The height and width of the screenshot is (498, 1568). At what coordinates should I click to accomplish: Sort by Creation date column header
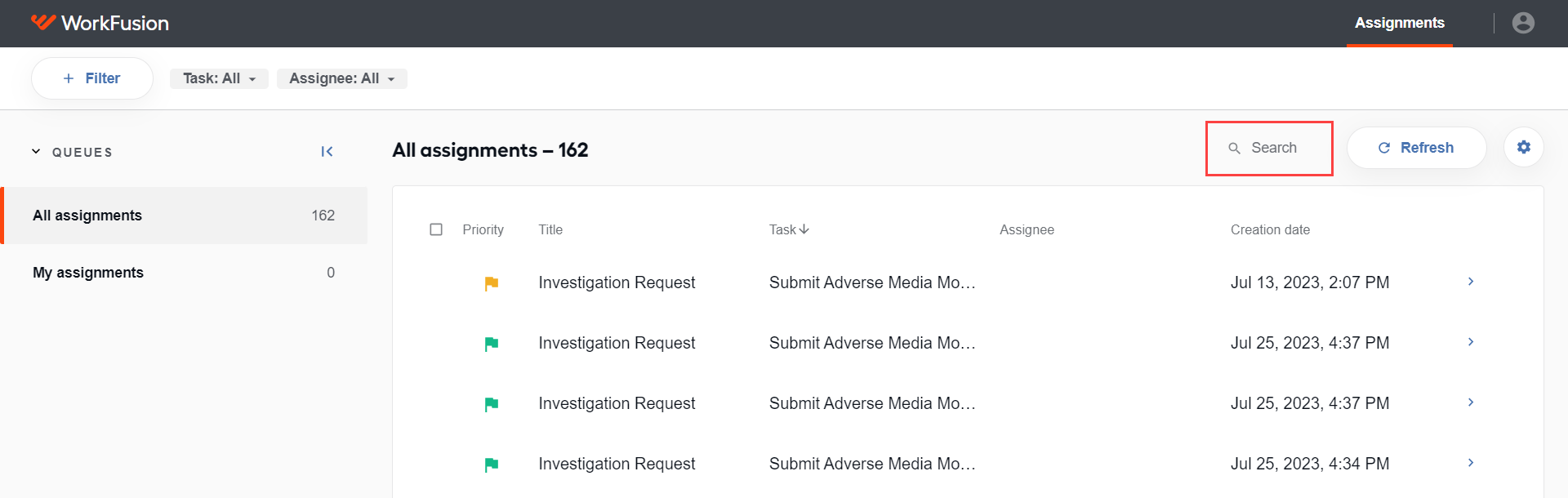click(x=1270, y=229)
